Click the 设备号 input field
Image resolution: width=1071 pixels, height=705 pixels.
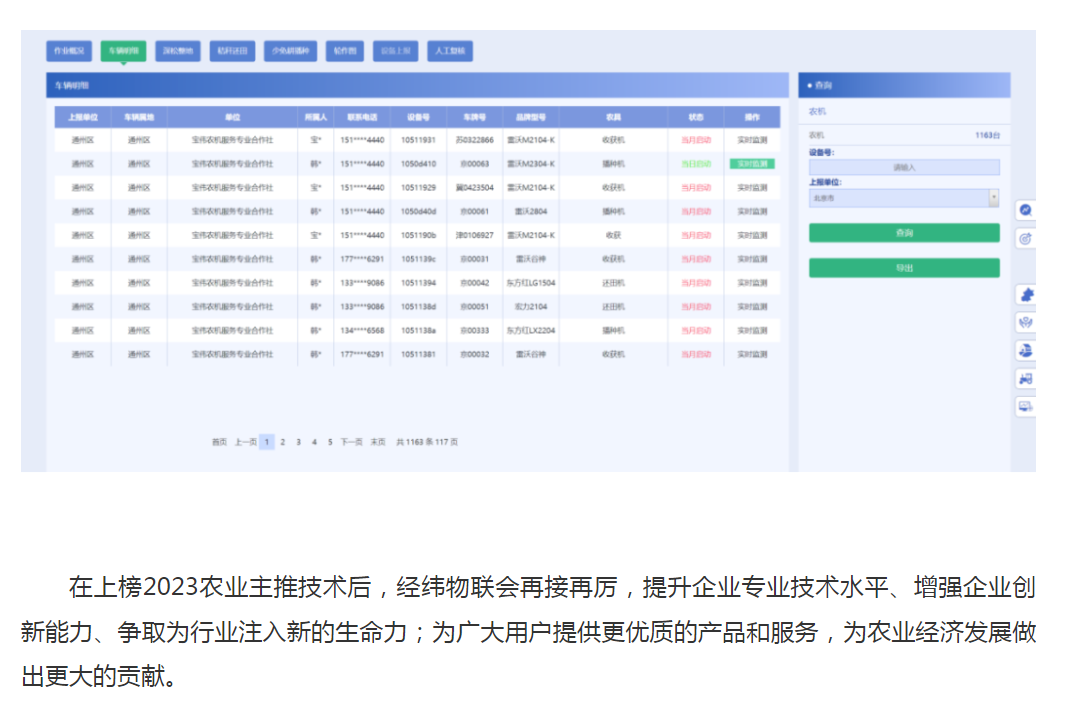pos(903,168)
